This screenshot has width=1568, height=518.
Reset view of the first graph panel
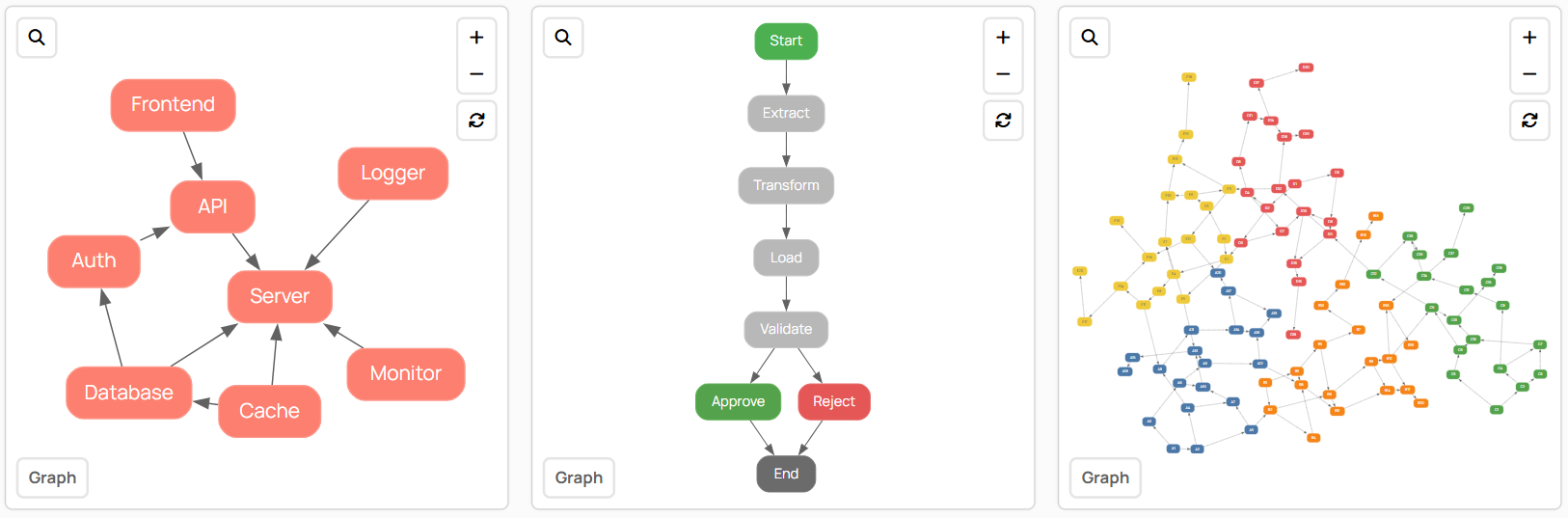pyautogui.click(x=476, y=121)
